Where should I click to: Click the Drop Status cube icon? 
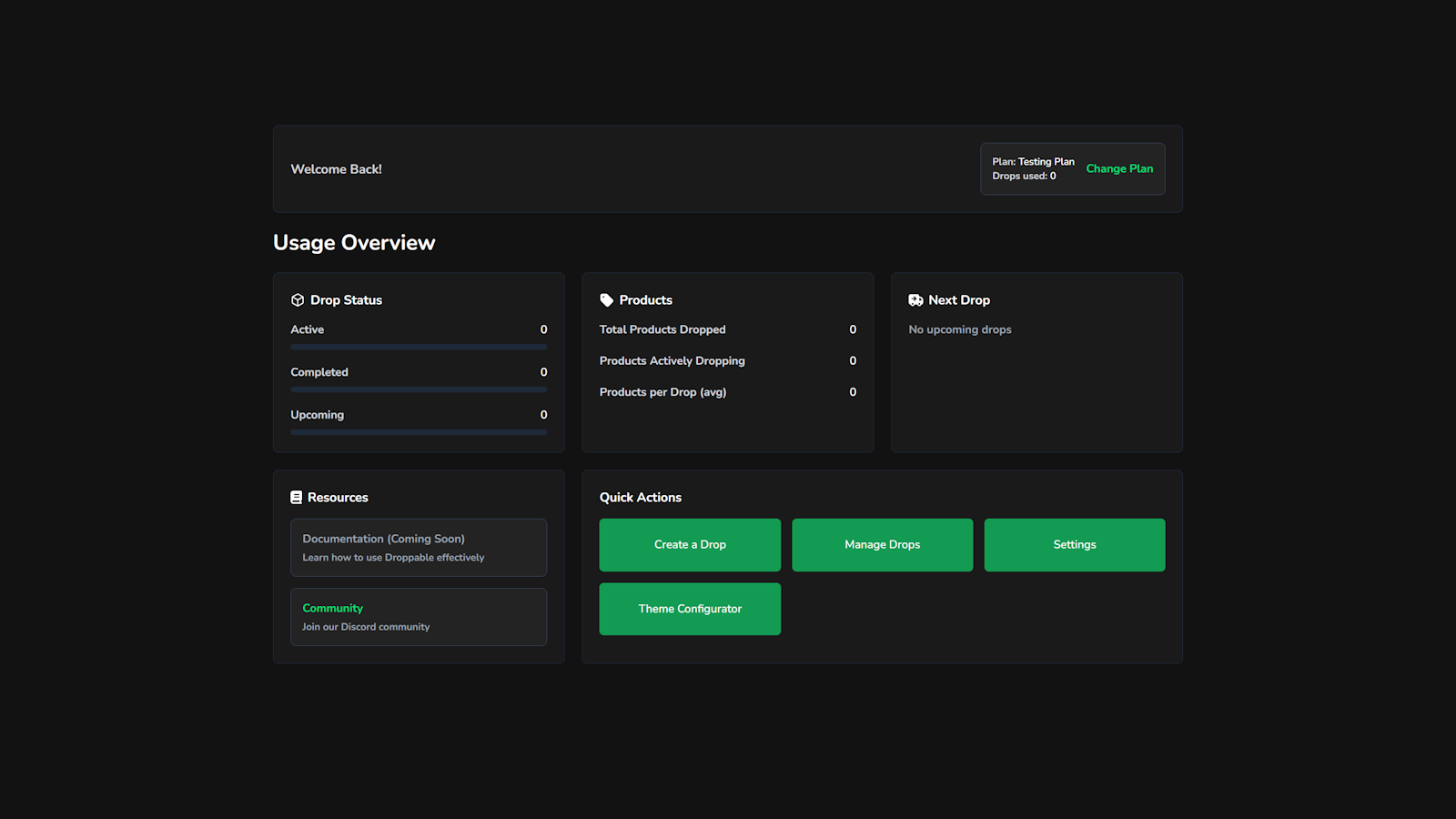298,298
